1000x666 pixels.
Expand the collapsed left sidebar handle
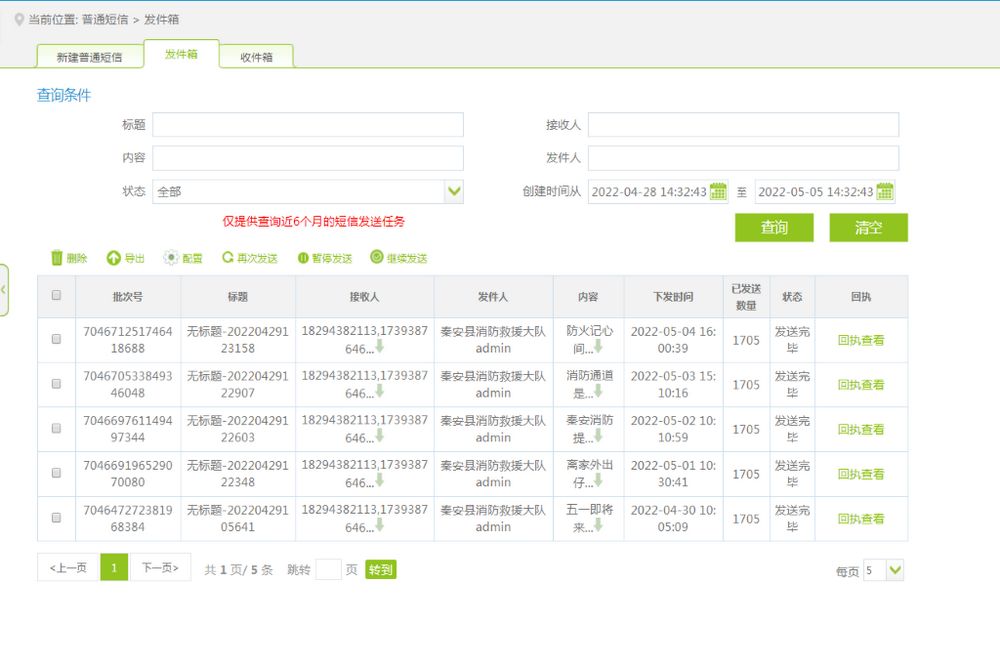(4, 290)
